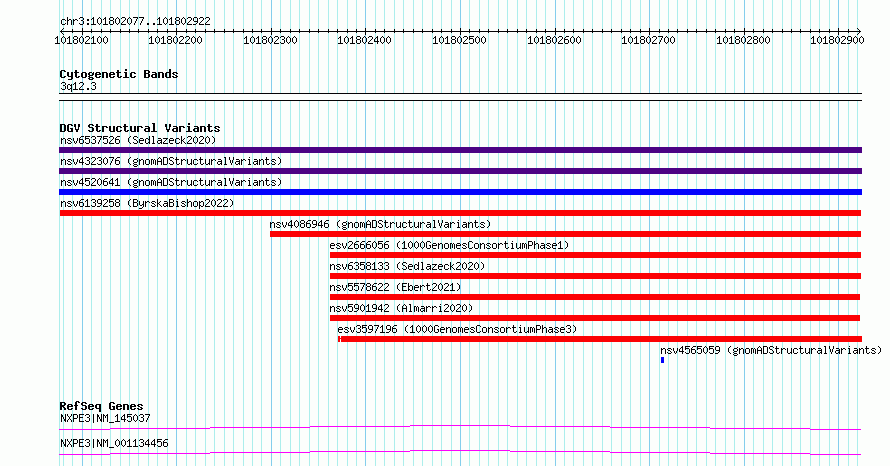The image size is (890, 466).
Task: Click the nsv4520641 (gnomADStructuralVariants) label
Action: 171,182
